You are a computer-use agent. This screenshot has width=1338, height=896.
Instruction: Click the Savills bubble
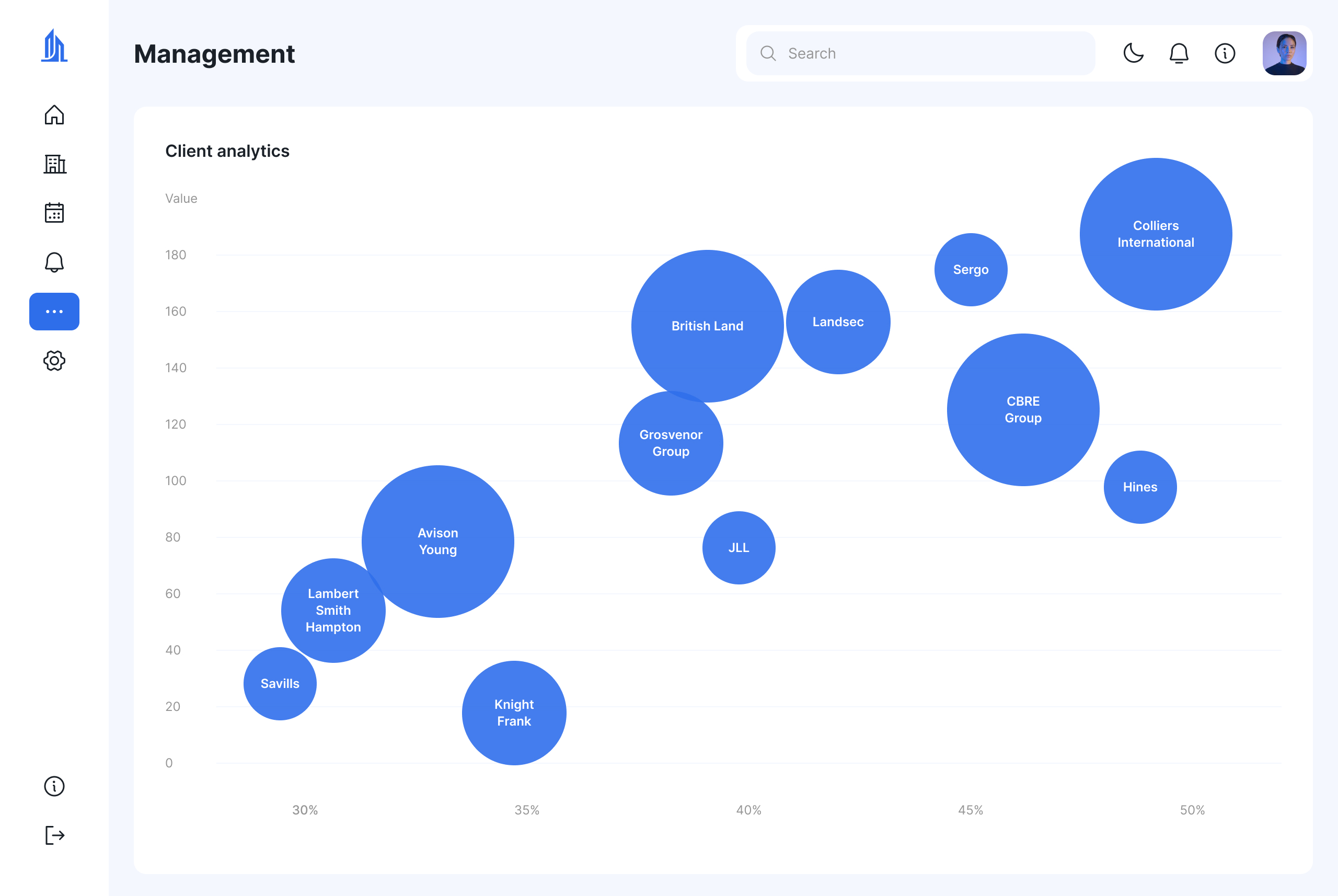click(280, 683)
